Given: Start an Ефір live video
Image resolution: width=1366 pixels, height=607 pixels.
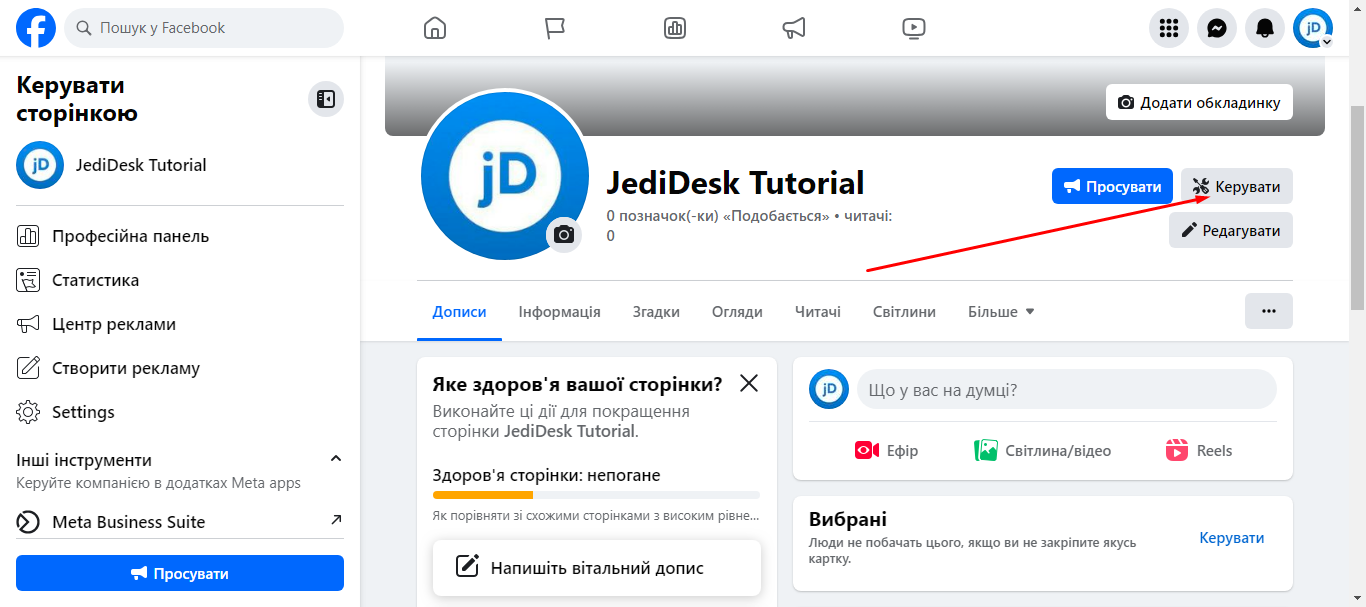Looking at the screenshot, I should [886, 450].
